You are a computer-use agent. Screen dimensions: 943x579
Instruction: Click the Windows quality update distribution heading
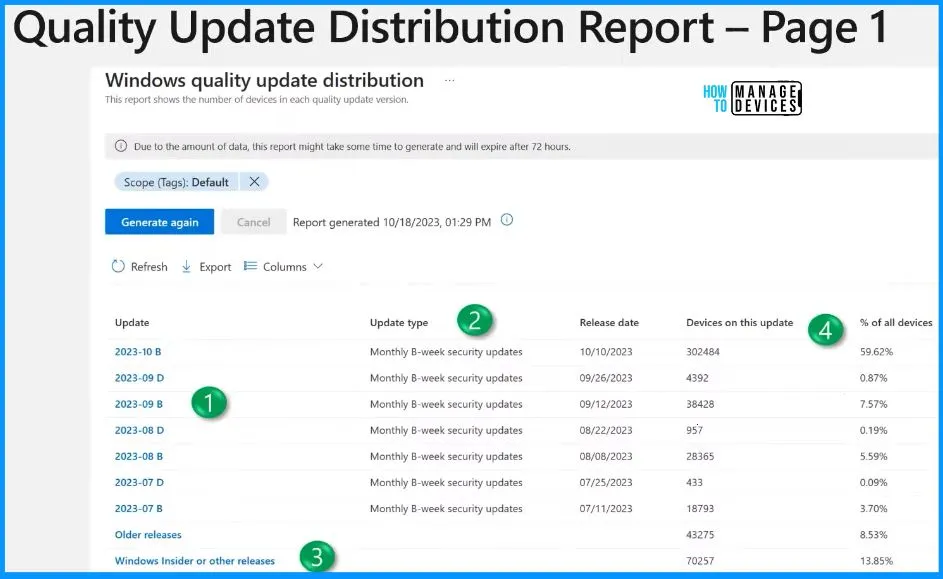coord(264,80)
